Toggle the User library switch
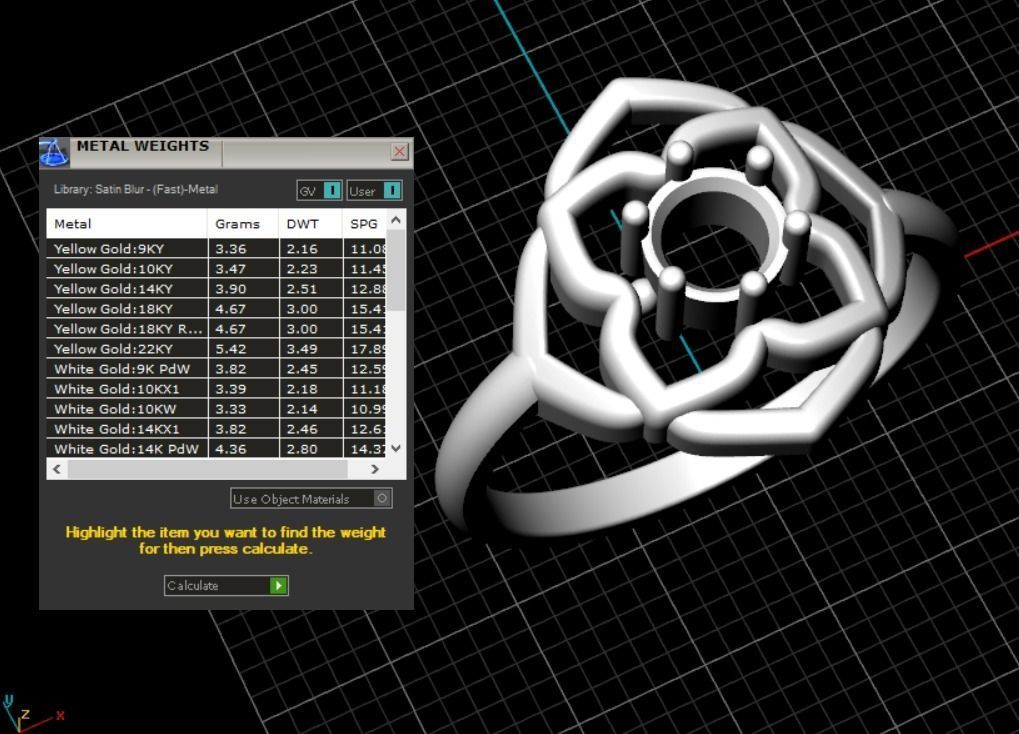 click(x=374, y=190)
